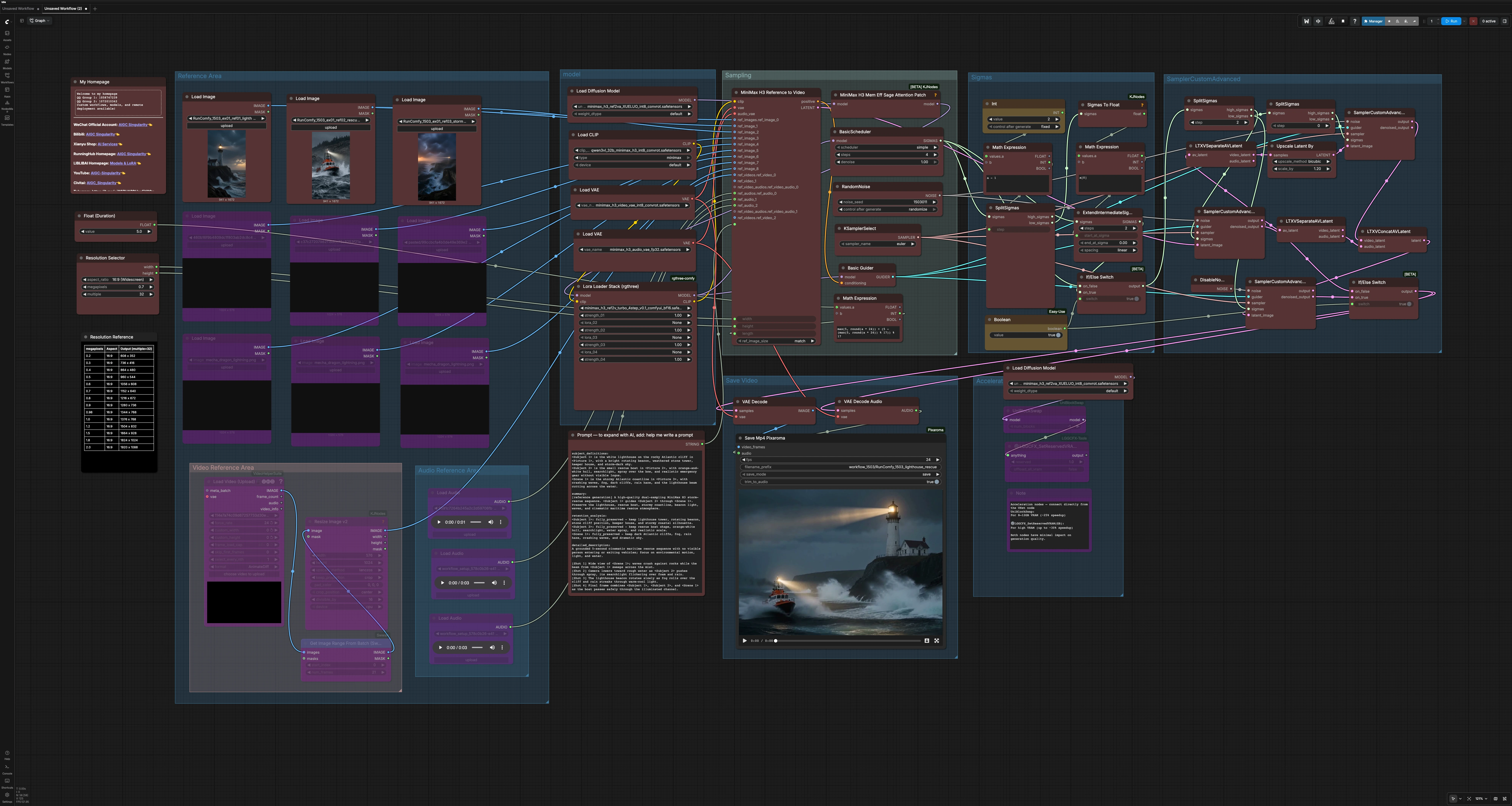Screen dimensions: 1512x806
Task: Toggle the panel layout icon beside Graph
Action: (x=22, y=21)
